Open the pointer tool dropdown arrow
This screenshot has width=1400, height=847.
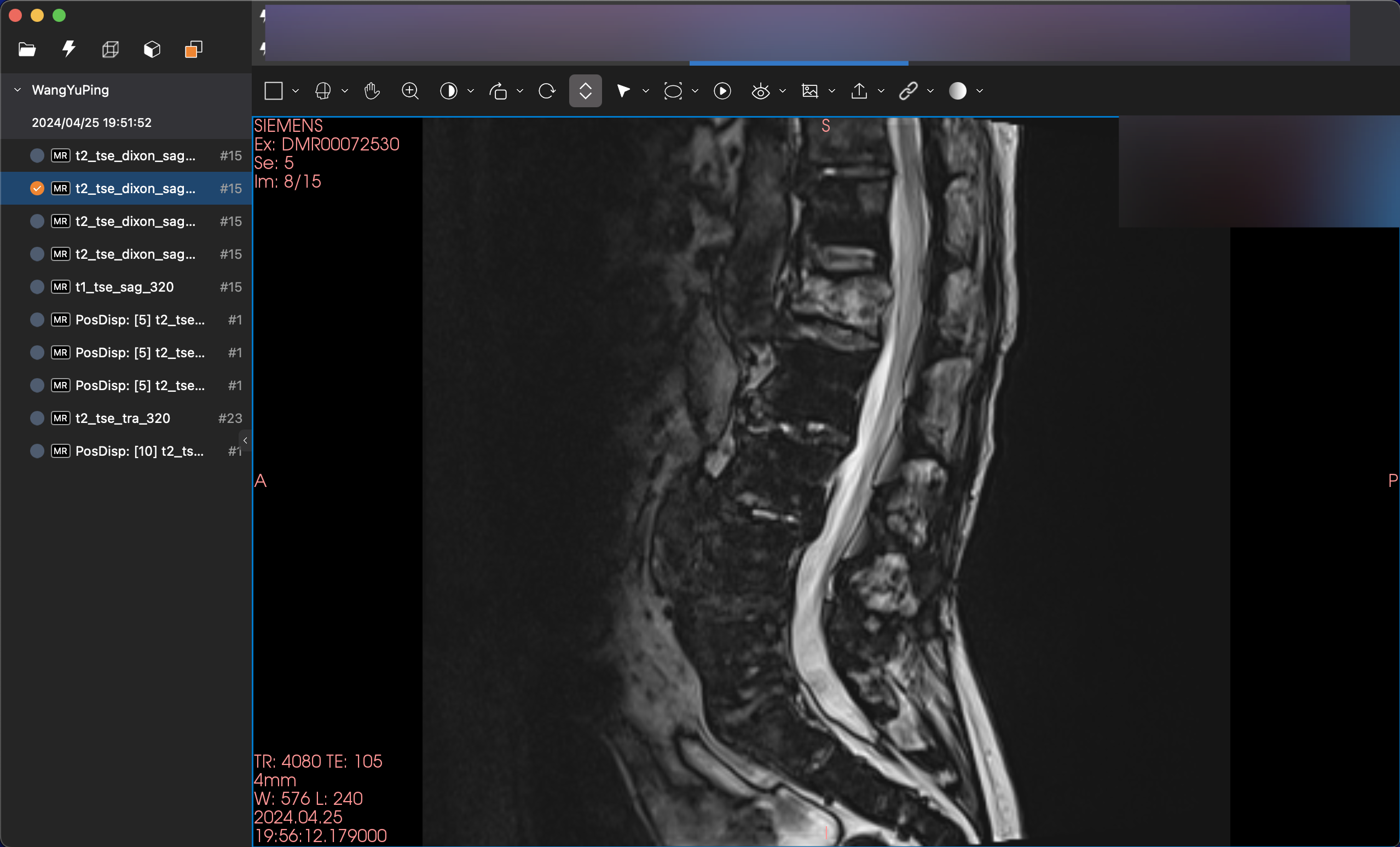coord(645,91)
